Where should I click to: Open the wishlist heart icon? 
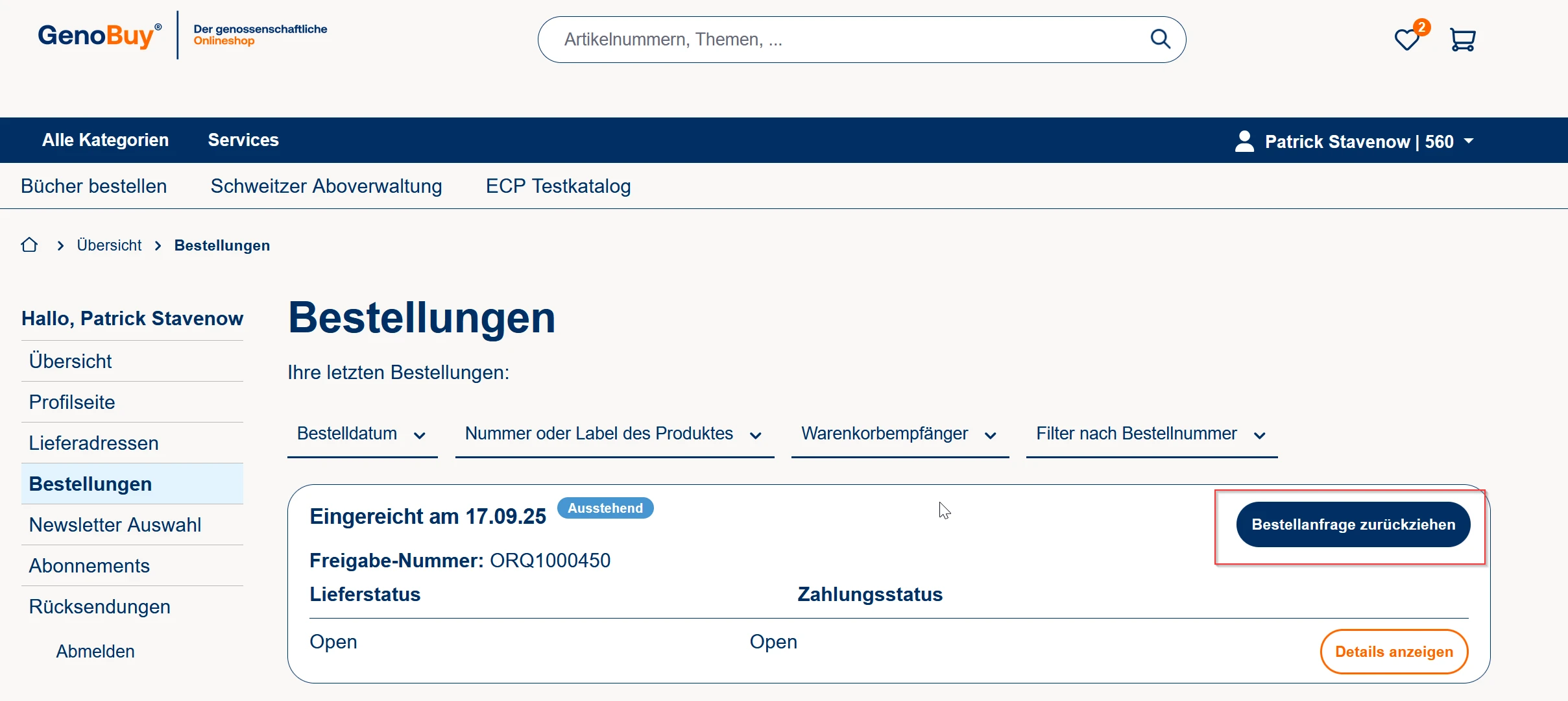tap(1406, 40)
